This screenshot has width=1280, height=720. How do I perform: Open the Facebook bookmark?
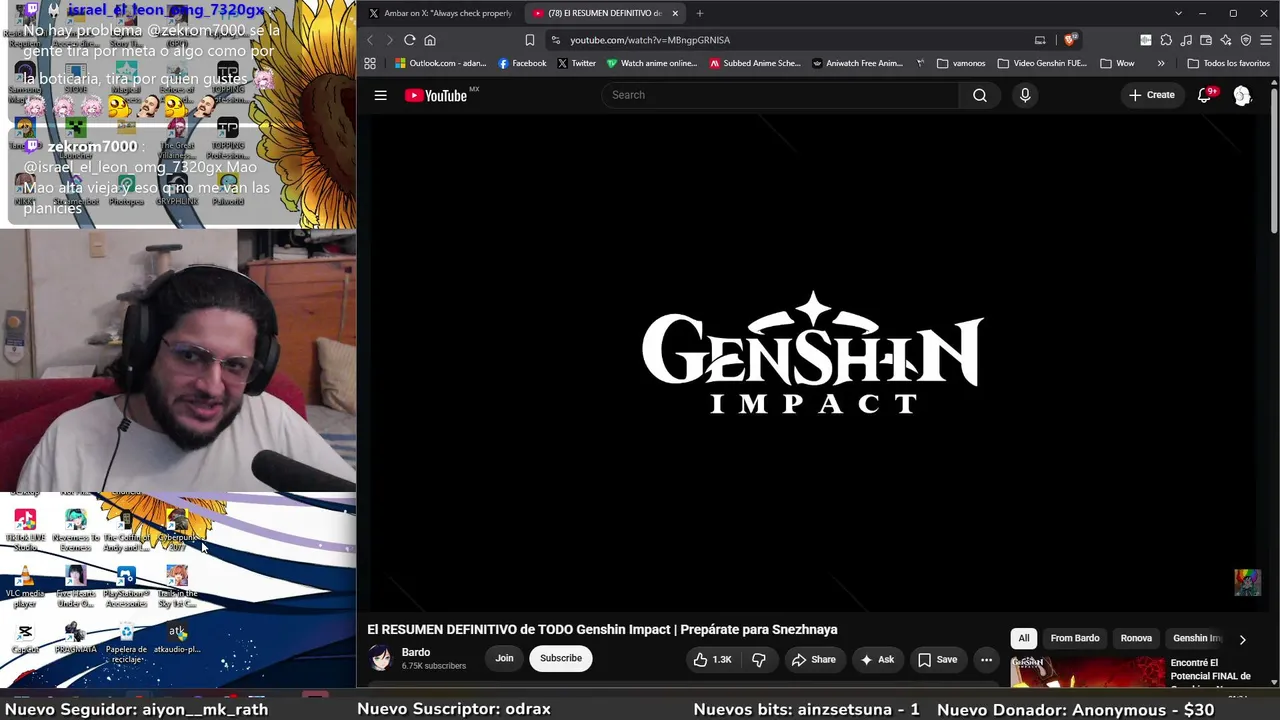(522, 63)
